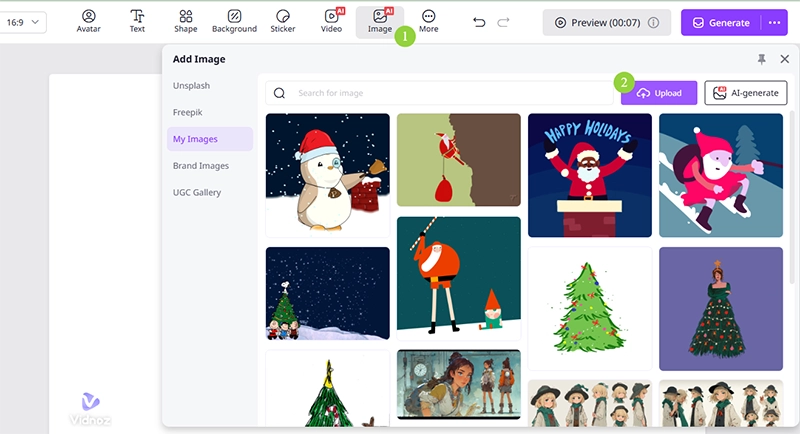This screenshot has width=800, height=434.
Task: Select the long-legged Santa with elf image
Action: click(459, 278)
